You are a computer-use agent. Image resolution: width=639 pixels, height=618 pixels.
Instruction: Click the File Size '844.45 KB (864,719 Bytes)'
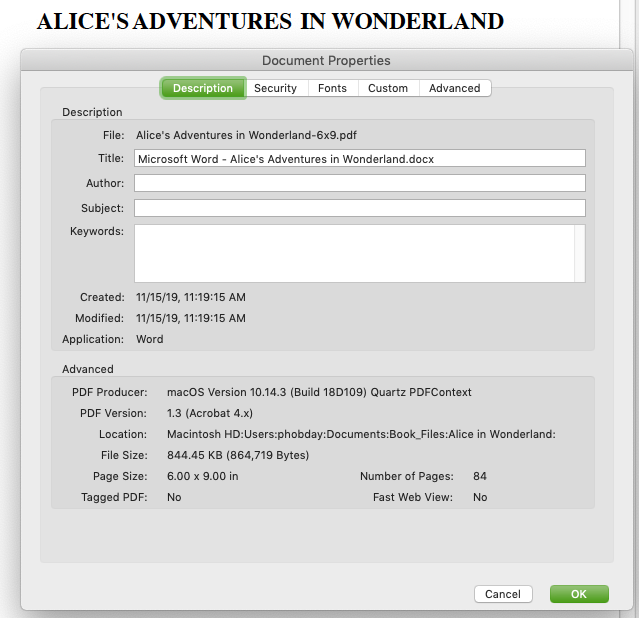click(x=238, y=455)
